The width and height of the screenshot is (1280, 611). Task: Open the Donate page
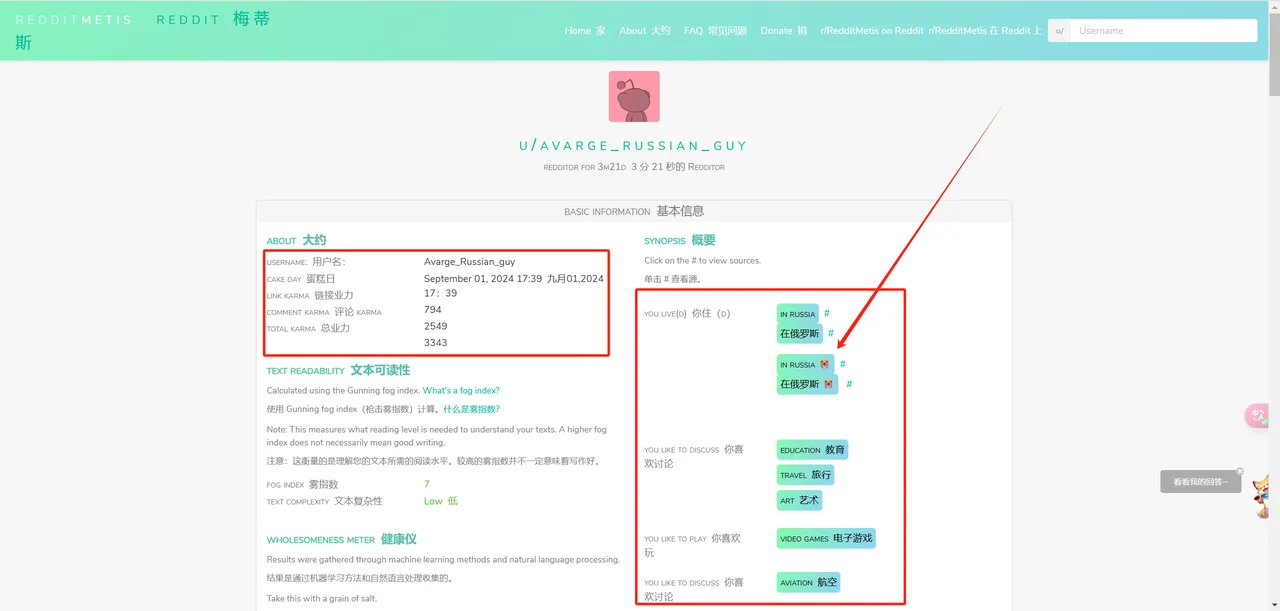pos(784,31)
